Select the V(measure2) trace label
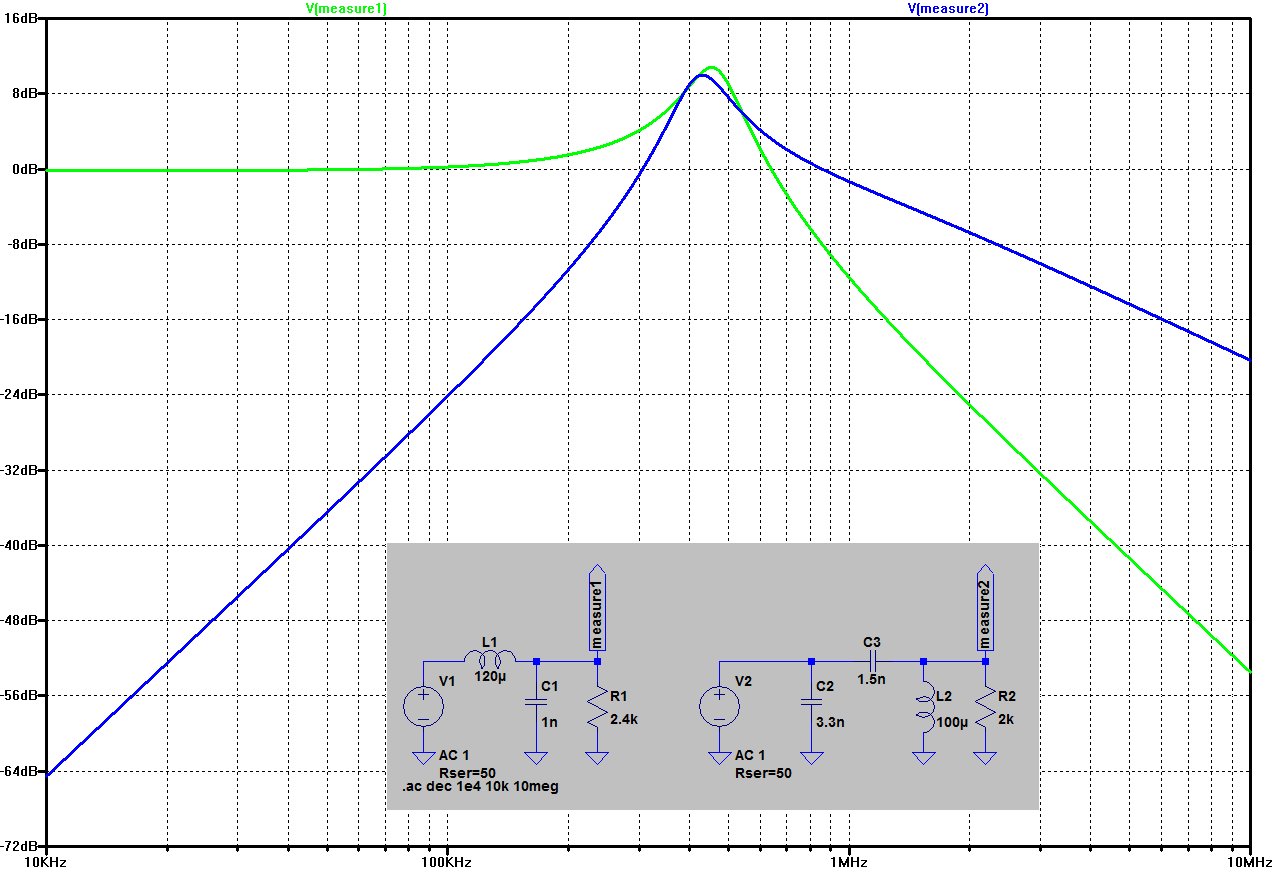 tap(948, 8)
